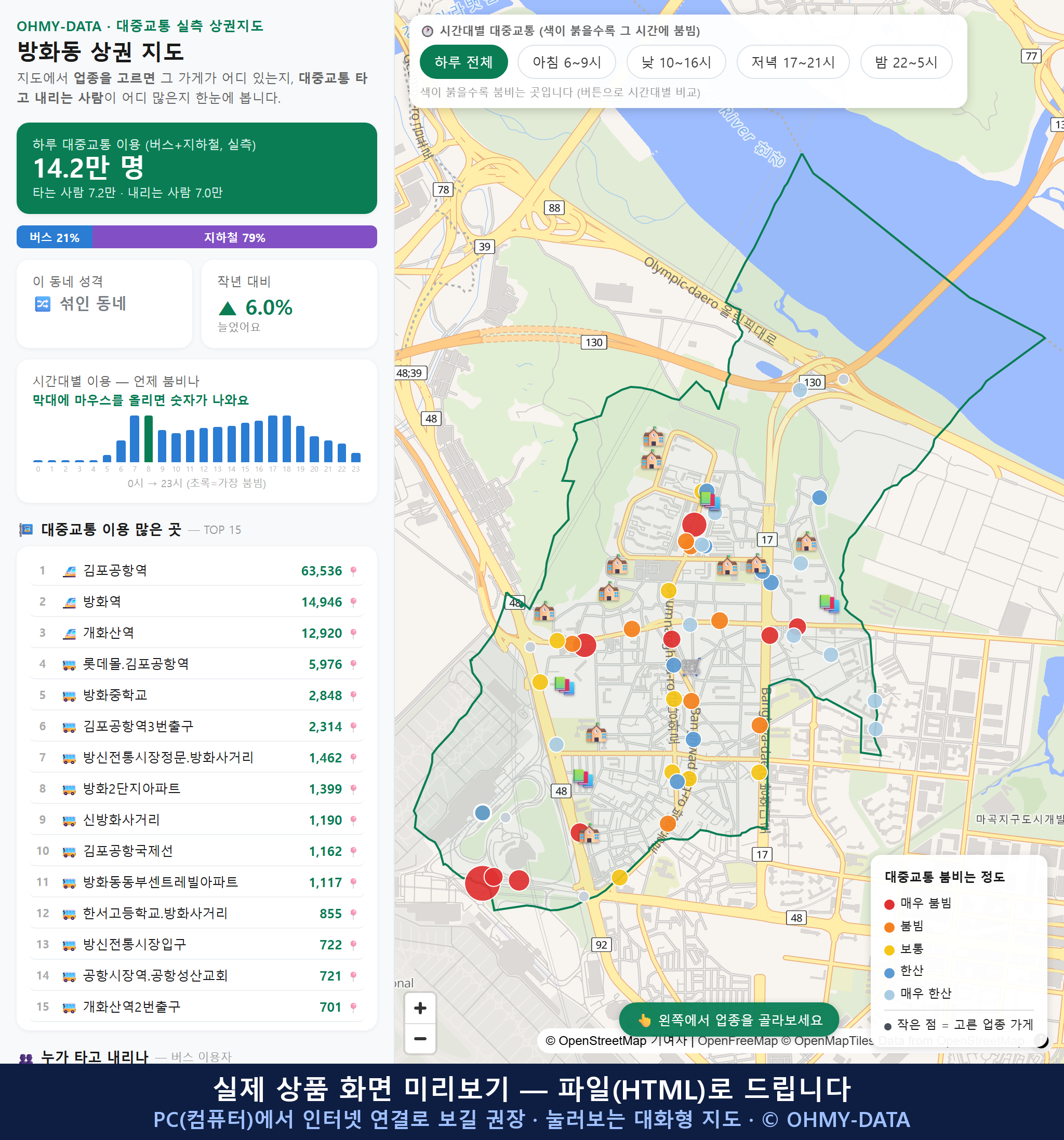Click the shopping cart marker on the map
Image resolution: width=1064 pixels, height=1140 pixels.
(691, 666)
